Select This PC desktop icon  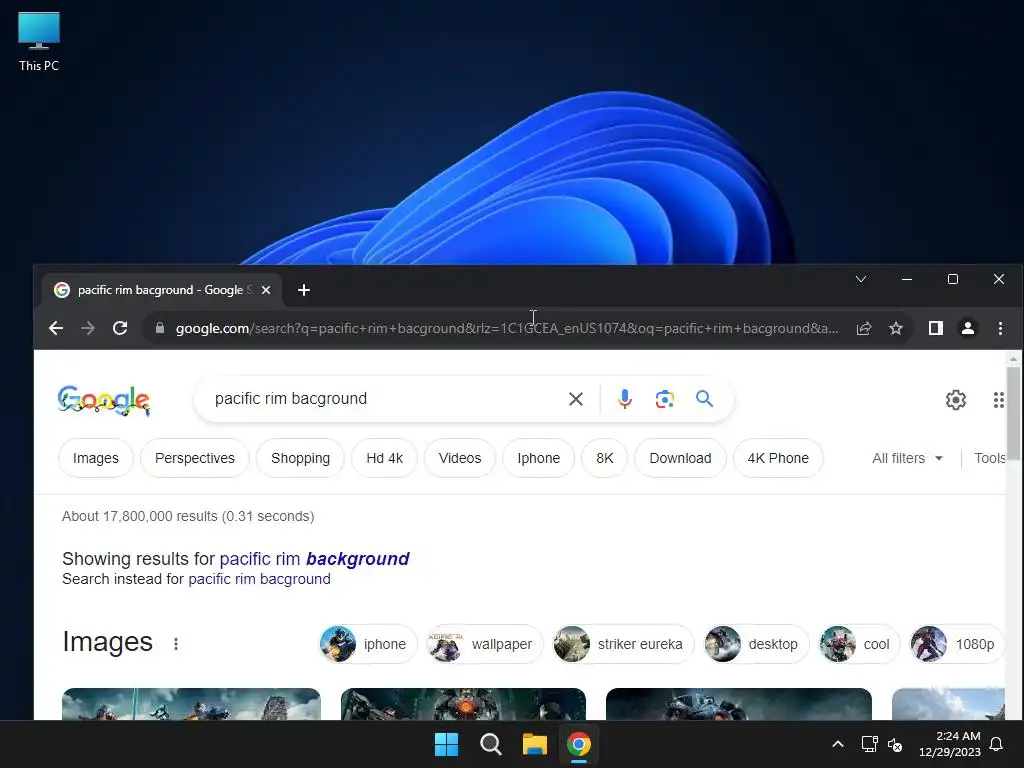[x=39, y=42]
